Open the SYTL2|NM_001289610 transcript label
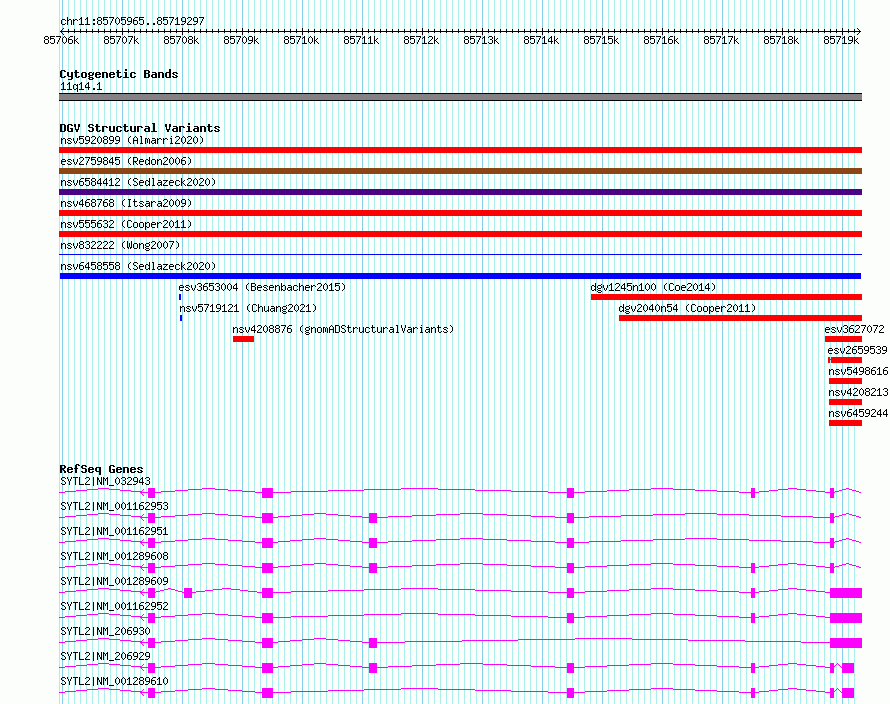Image resolution: width=890 pixels, height=704 pixels. (x=115, y=681)
